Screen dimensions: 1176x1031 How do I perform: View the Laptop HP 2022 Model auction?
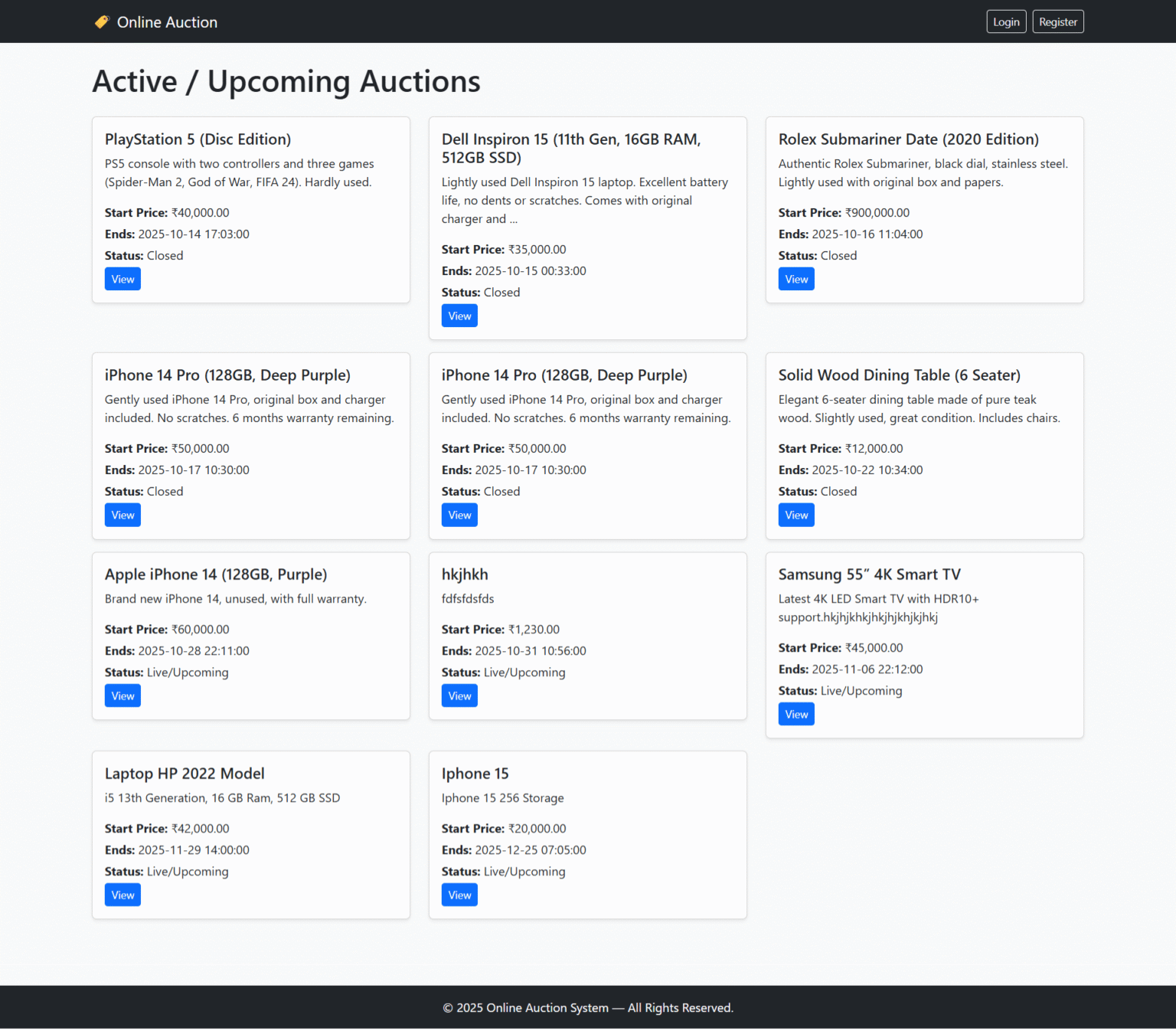pos(122,895)
